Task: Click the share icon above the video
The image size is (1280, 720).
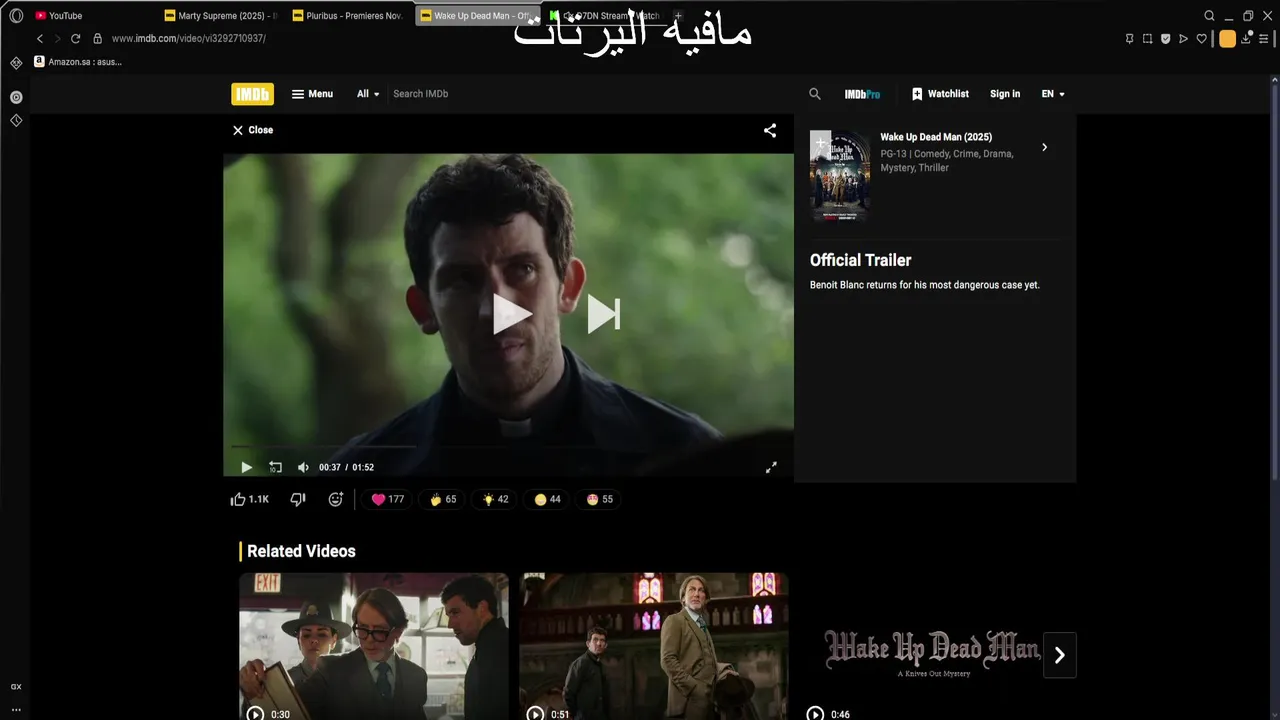Action: click(770, 130)
